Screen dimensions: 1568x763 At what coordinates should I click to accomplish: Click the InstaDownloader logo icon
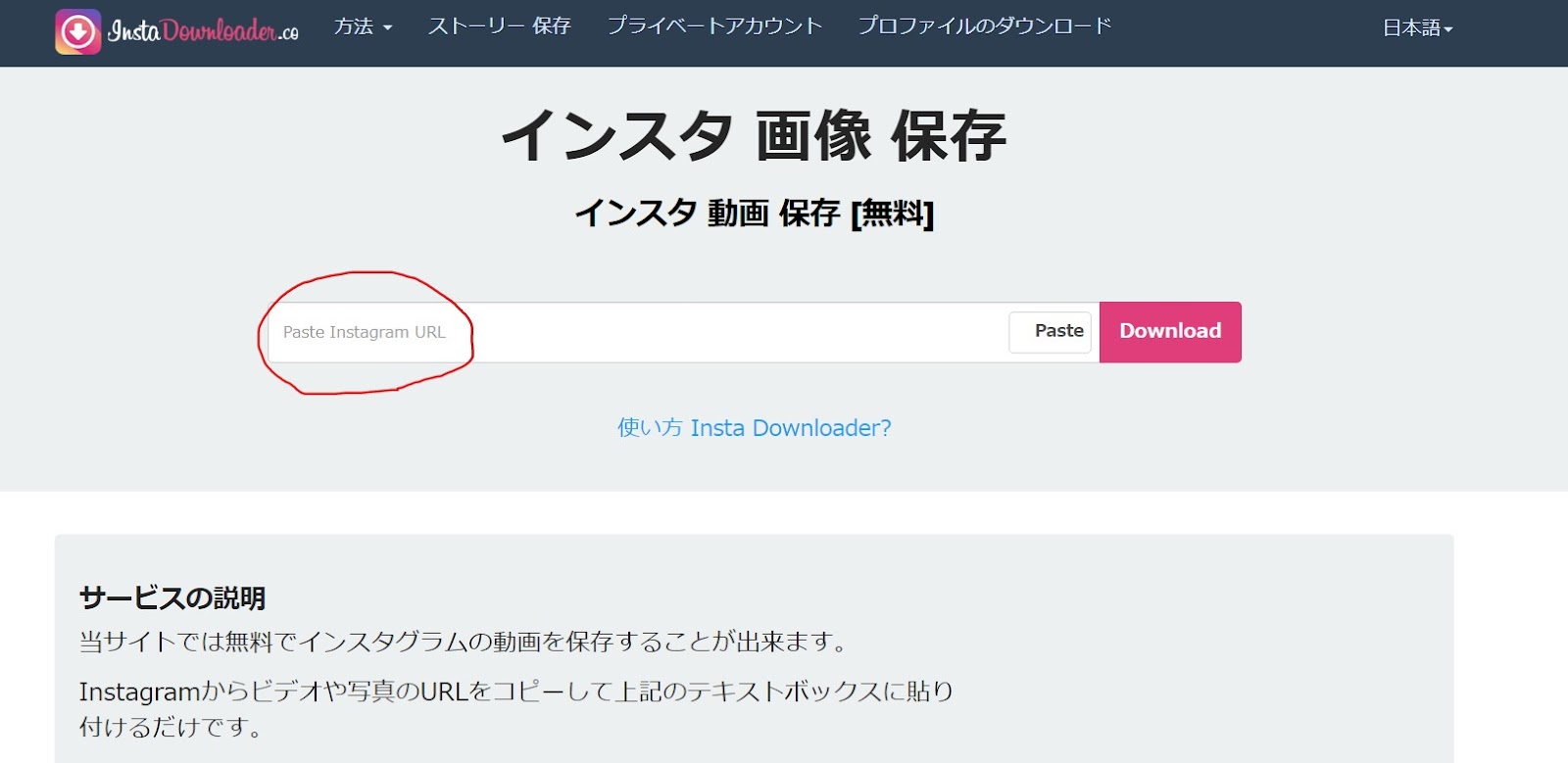(78, 31)
